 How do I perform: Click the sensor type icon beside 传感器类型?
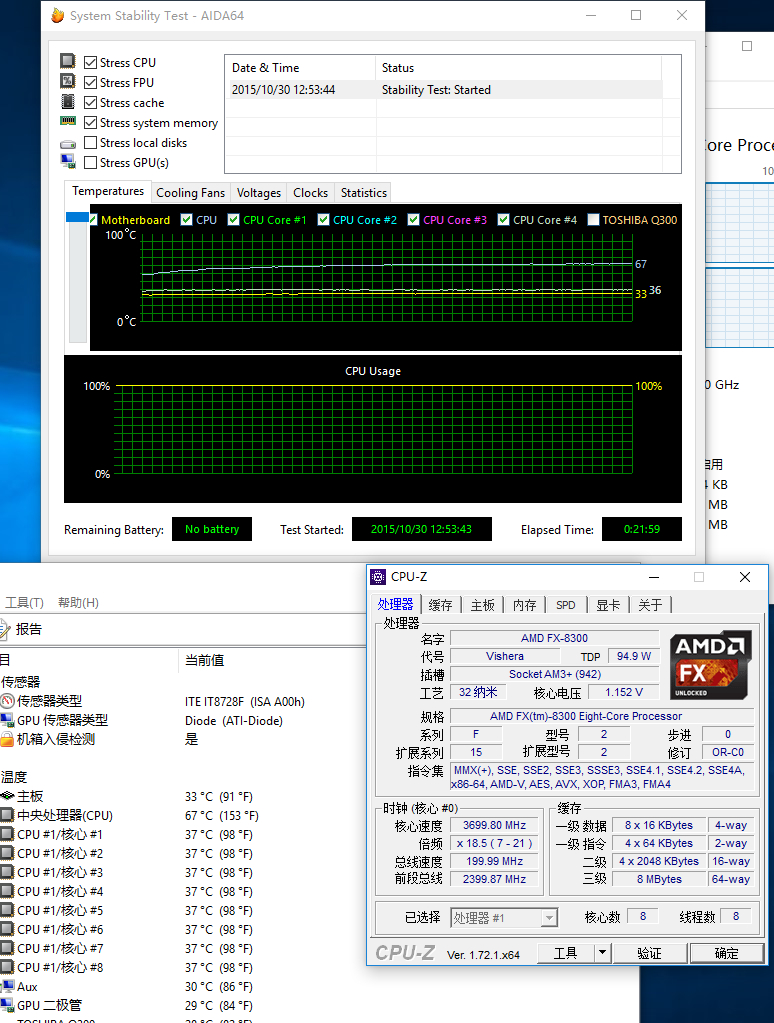(x=7, y=701)
